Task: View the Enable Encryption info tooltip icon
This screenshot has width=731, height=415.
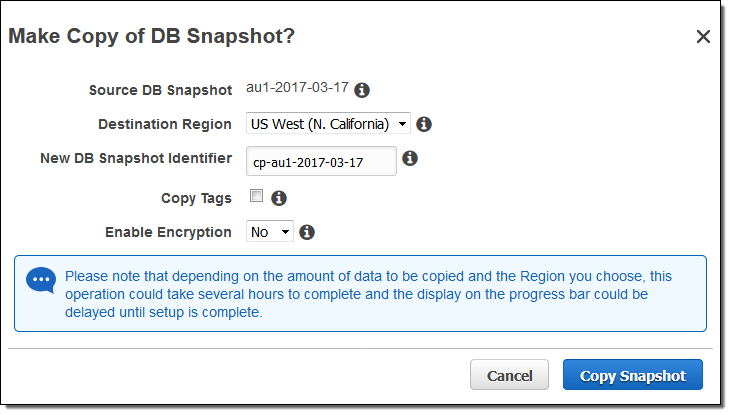Action: tap(307, 232)
